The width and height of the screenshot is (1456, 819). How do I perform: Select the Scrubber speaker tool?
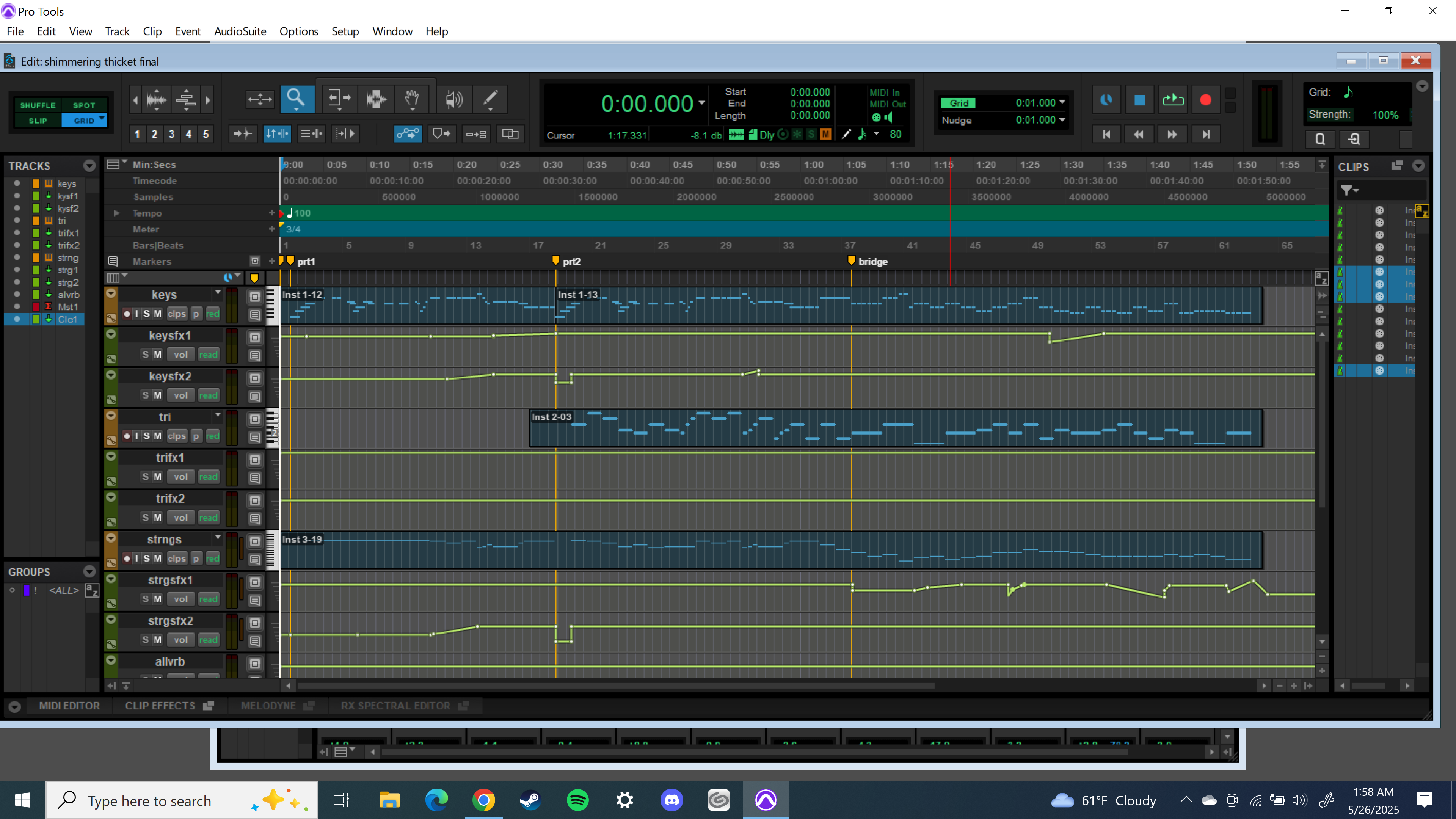[x=454, y=99]
